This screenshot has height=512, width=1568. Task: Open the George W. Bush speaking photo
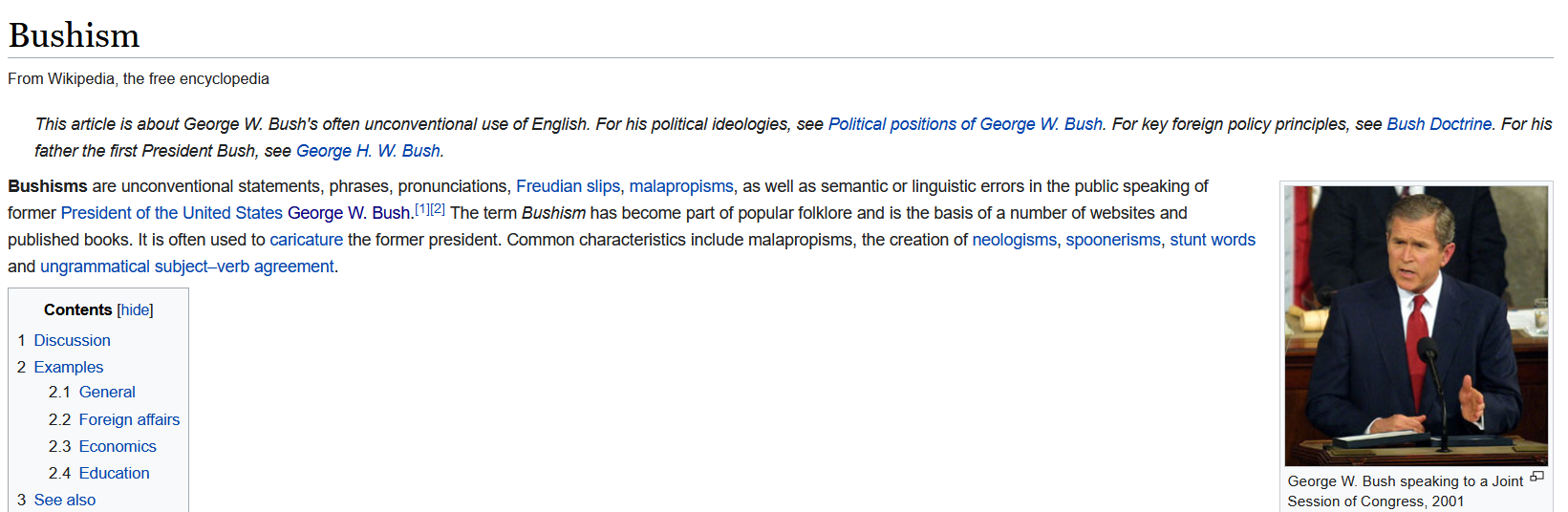[x=1416, y=326]
